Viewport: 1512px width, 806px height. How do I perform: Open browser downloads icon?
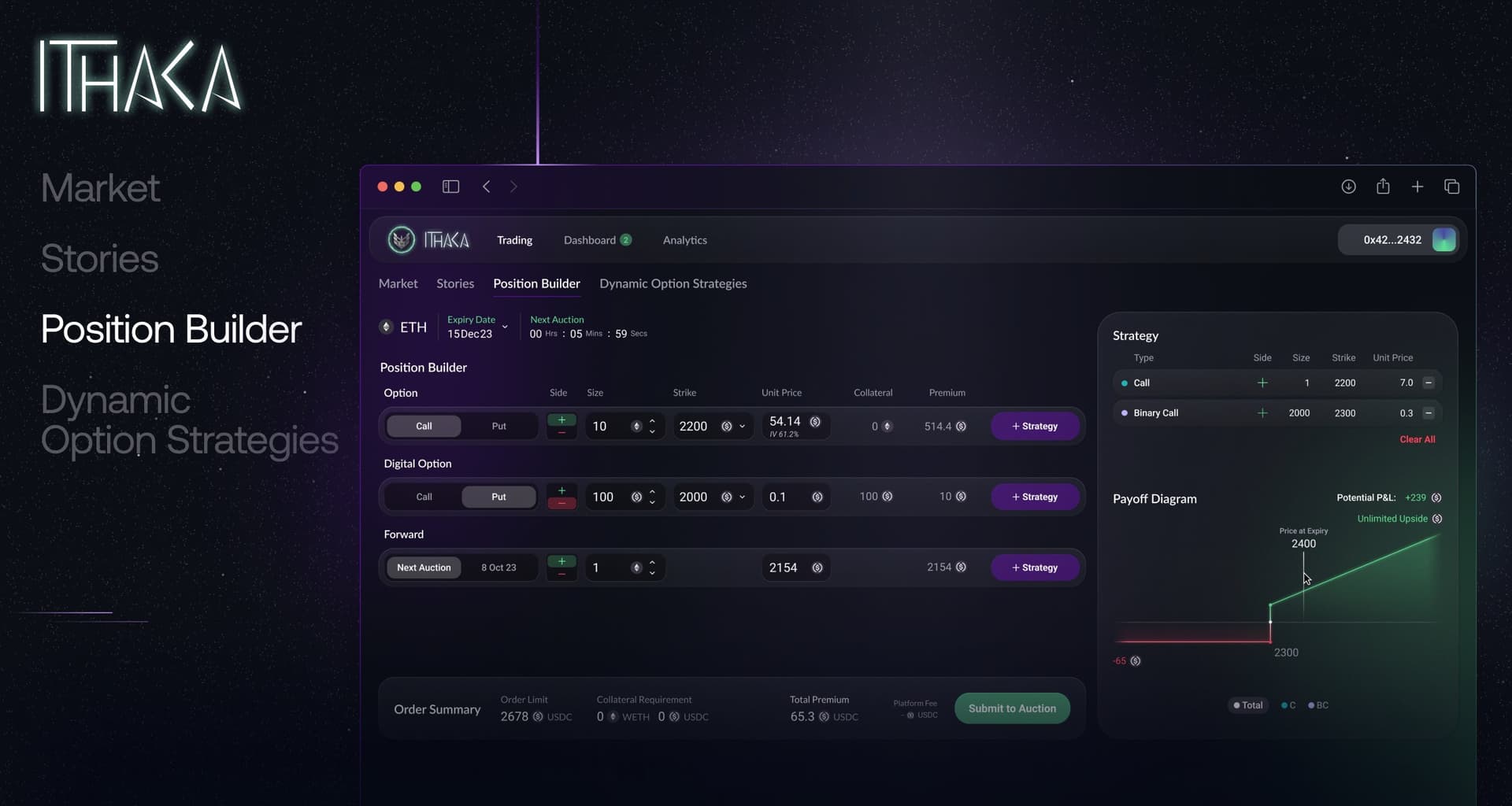pyautogui.click(x=1348, y=187)
